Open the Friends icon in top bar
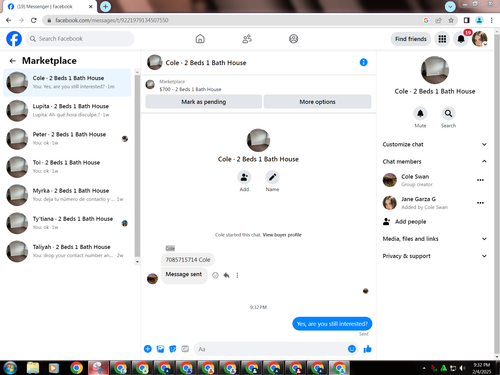 (x=247, y=39)
